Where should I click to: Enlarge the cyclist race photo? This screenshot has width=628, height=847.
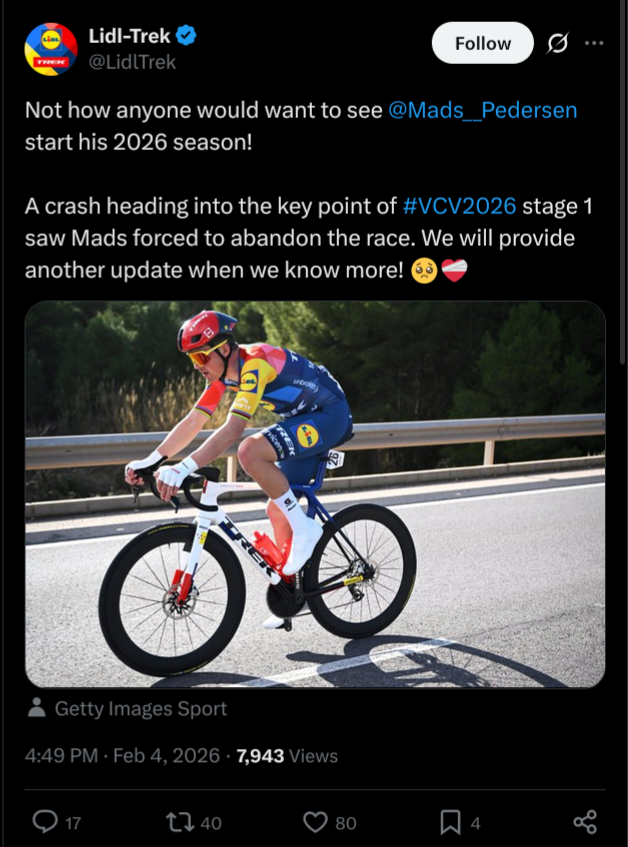click(314, 494)
